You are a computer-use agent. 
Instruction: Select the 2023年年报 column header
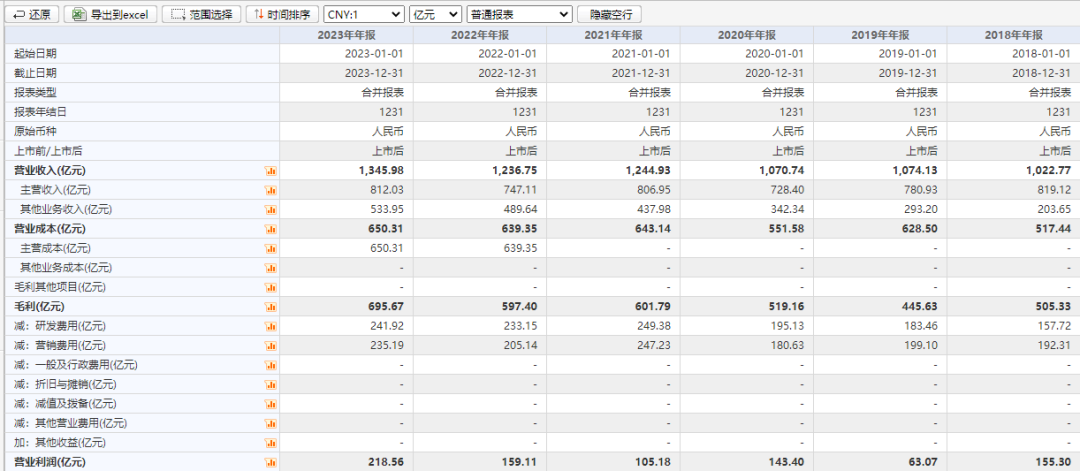(346, 34)
